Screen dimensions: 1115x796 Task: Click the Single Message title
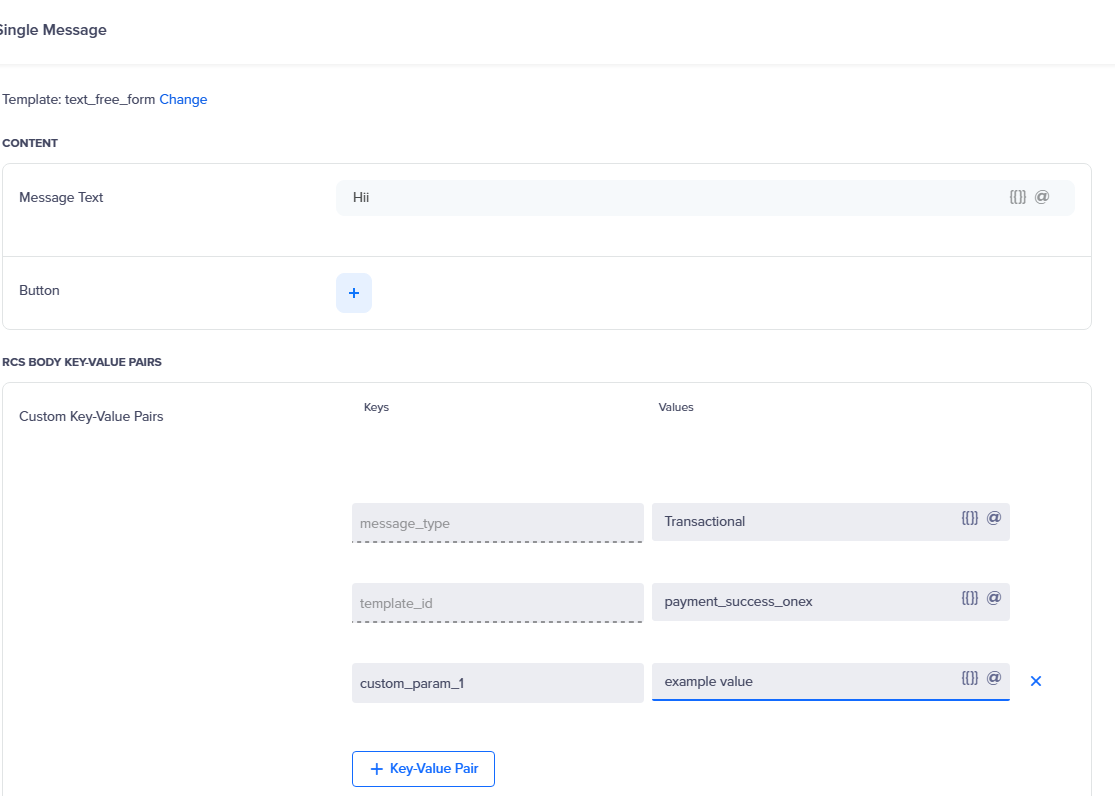pyautogui.click(x=53, y=30)
